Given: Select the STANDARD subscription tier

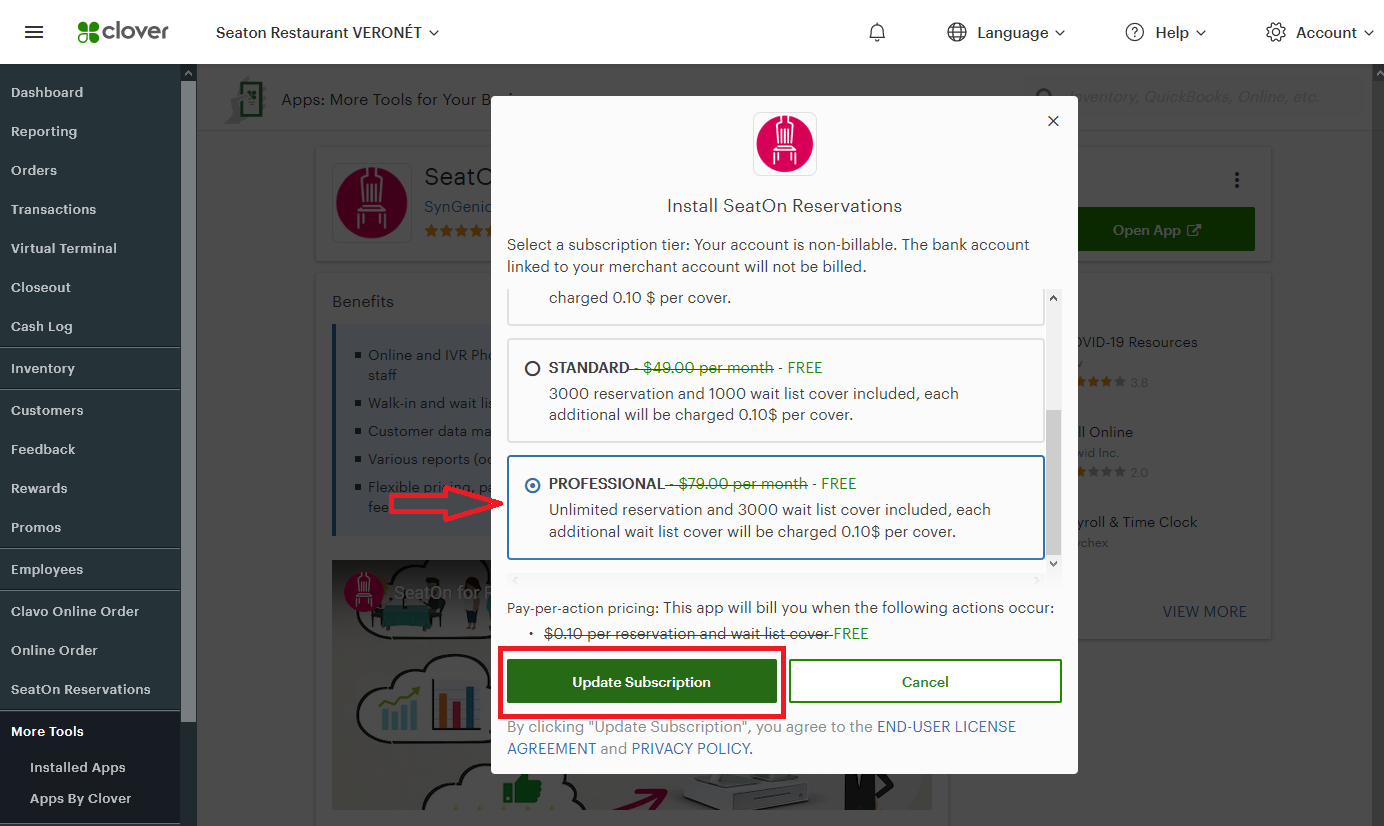Looking at the screenshot, I should point(533,369).
